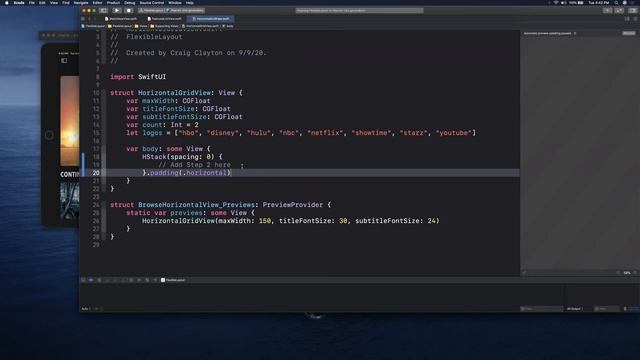The width and height of the screenshot is (640, 360).
Task: Click the add editor split icon
Action: coord(635,19)
